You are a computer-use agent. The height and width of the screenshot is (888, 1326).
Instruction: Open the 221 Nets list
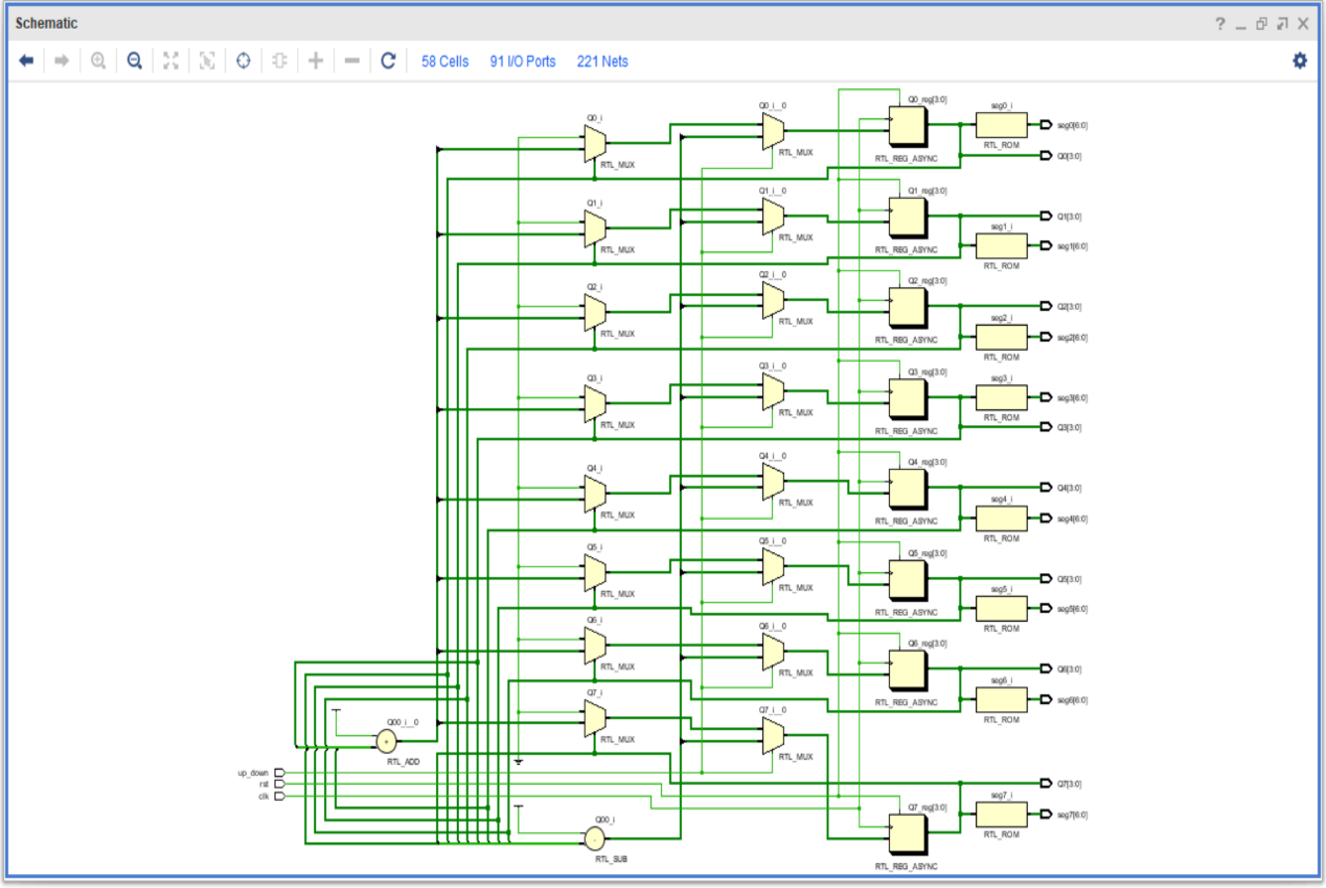click(601, 61)
